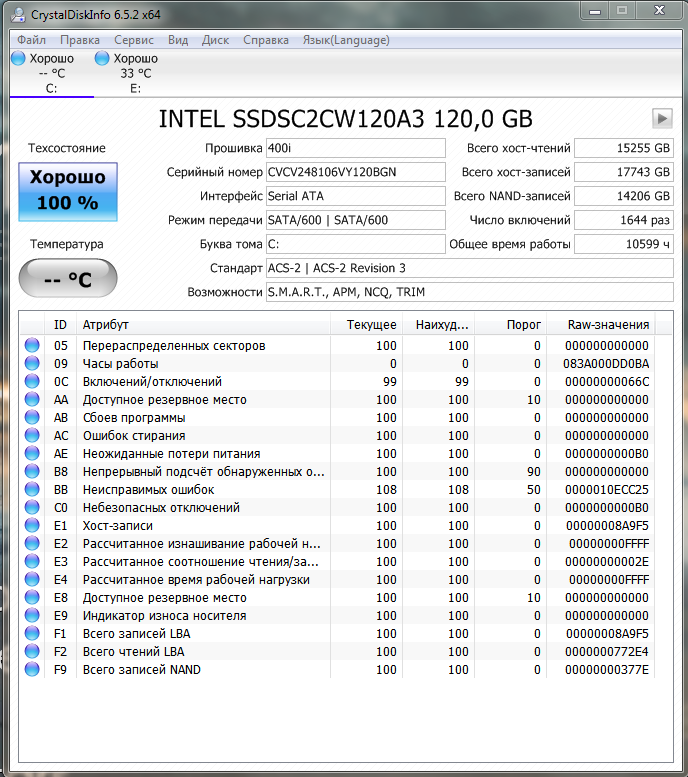Click status circle for Всего чтений LBA
The image size is (688, 777).
tap(32, 651)
